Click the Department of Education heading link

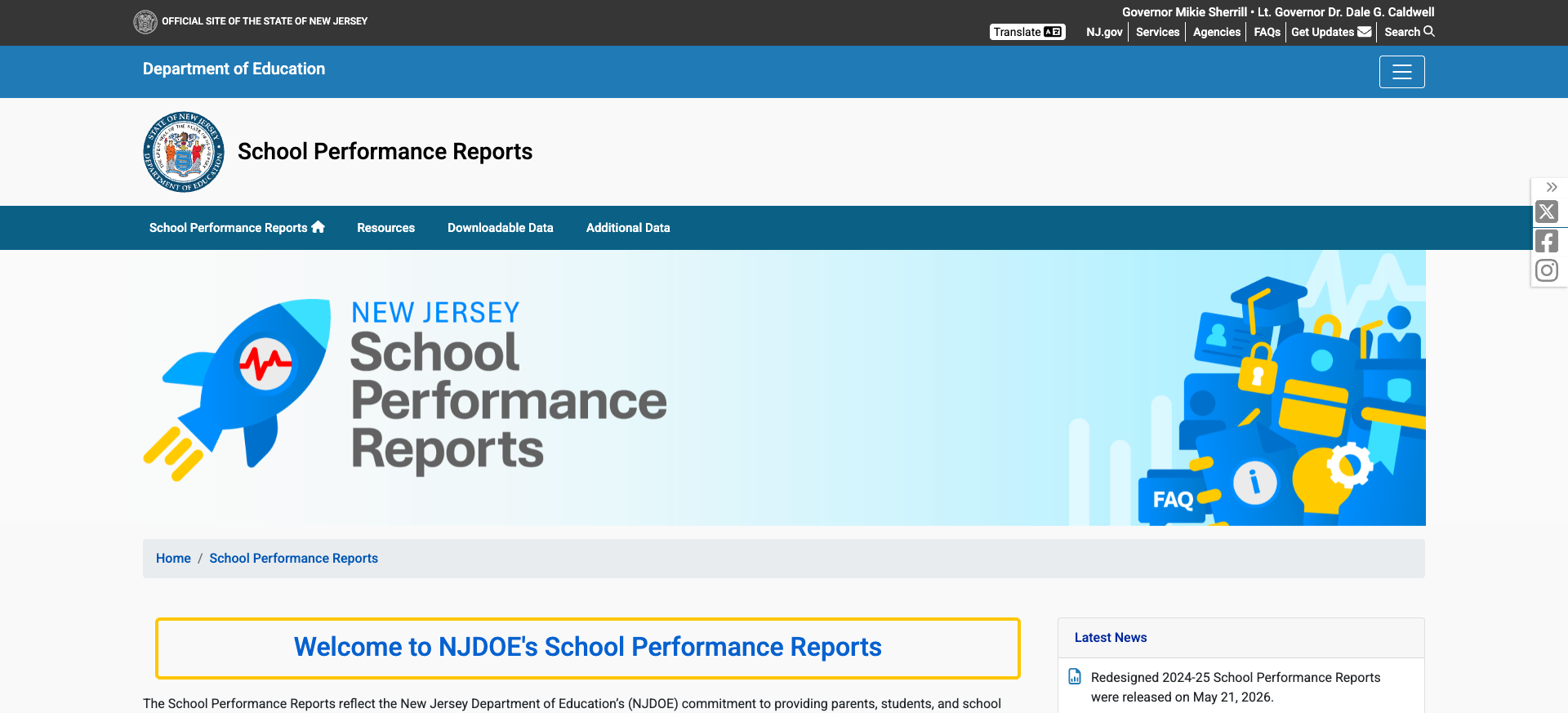[x=234, y=69]
